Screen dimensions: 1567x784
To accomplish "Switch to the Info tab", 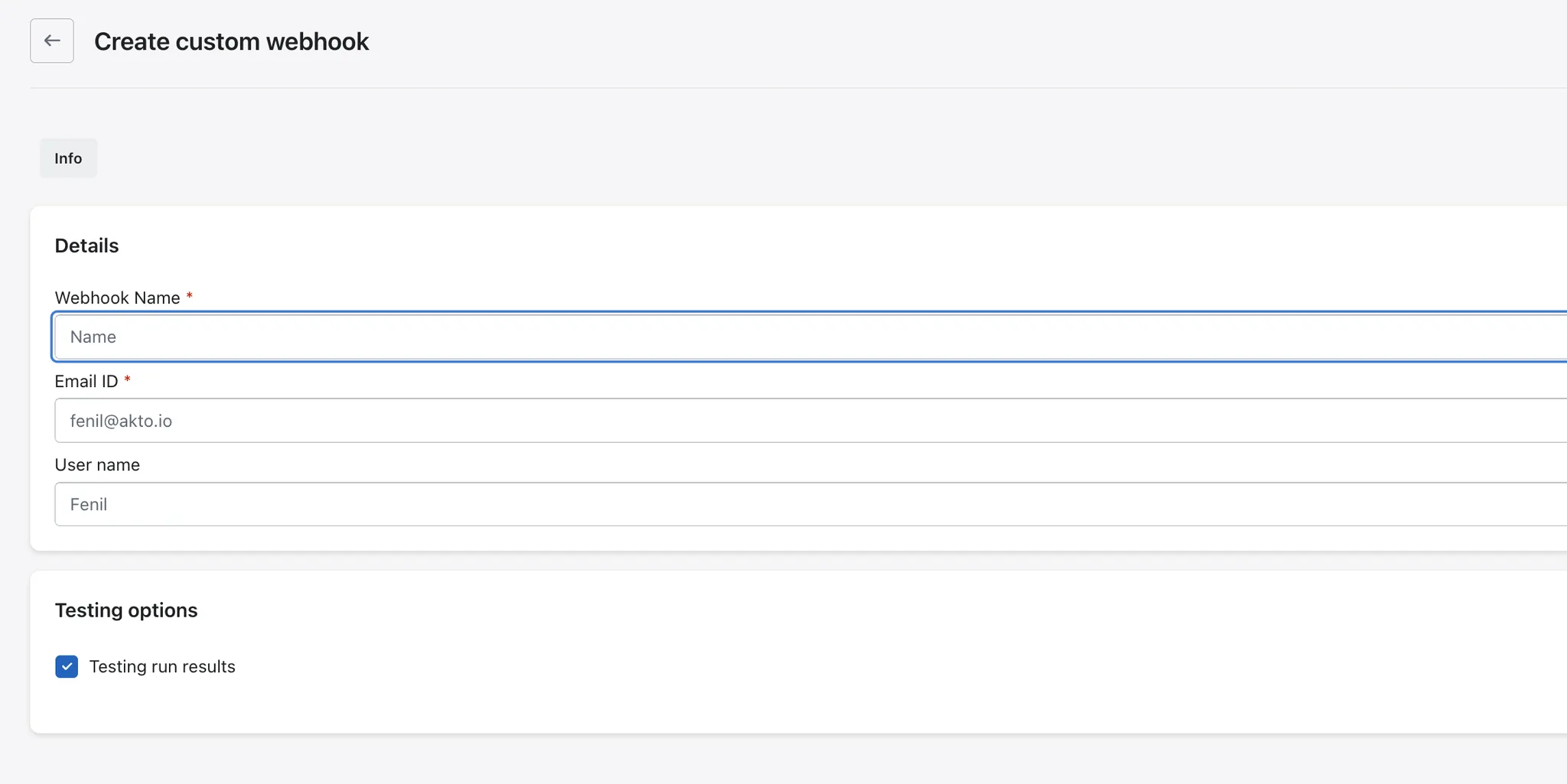I will tap(68, 158).
